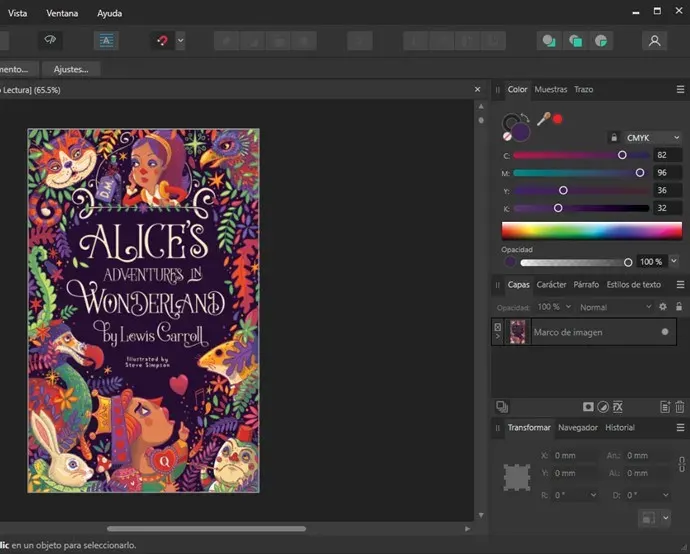
Task: Open the Ventana menu
Action: click(x=62, y=13)
